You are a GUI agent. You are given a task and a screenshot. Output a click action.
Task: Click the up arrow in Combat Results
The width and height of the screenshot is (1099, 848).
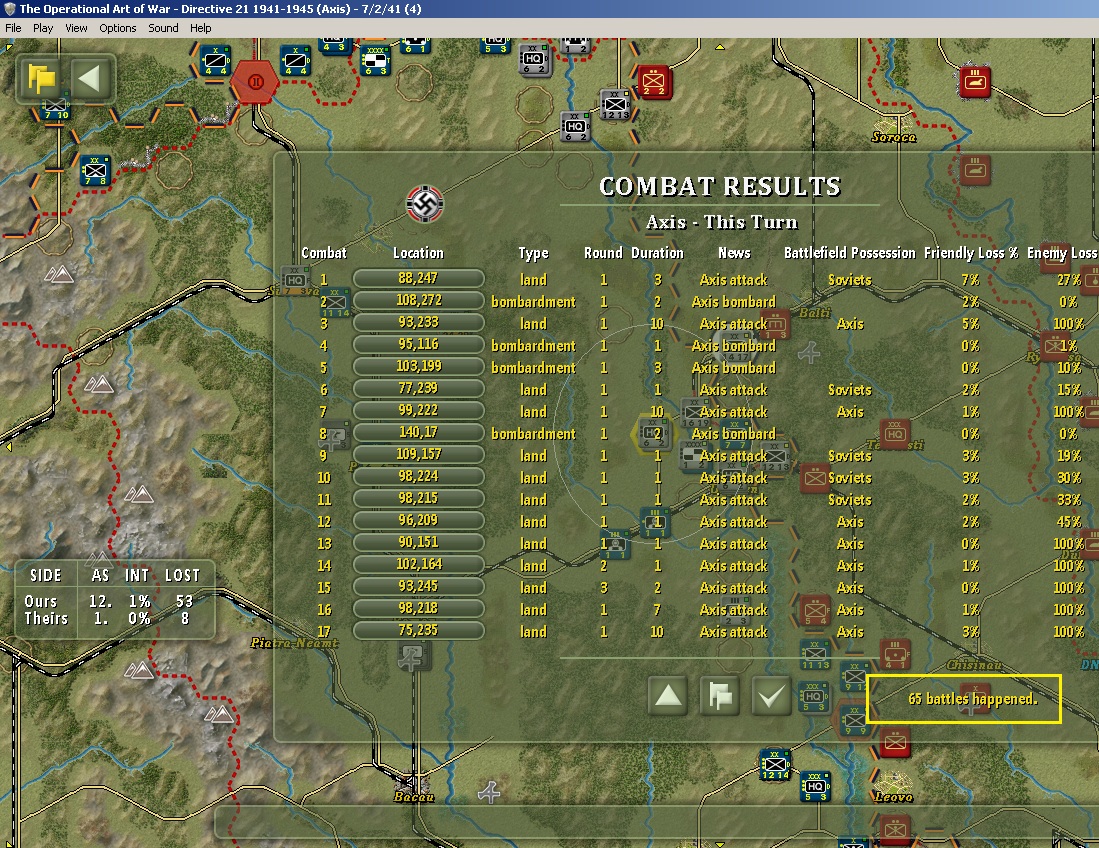pos(667,696)
